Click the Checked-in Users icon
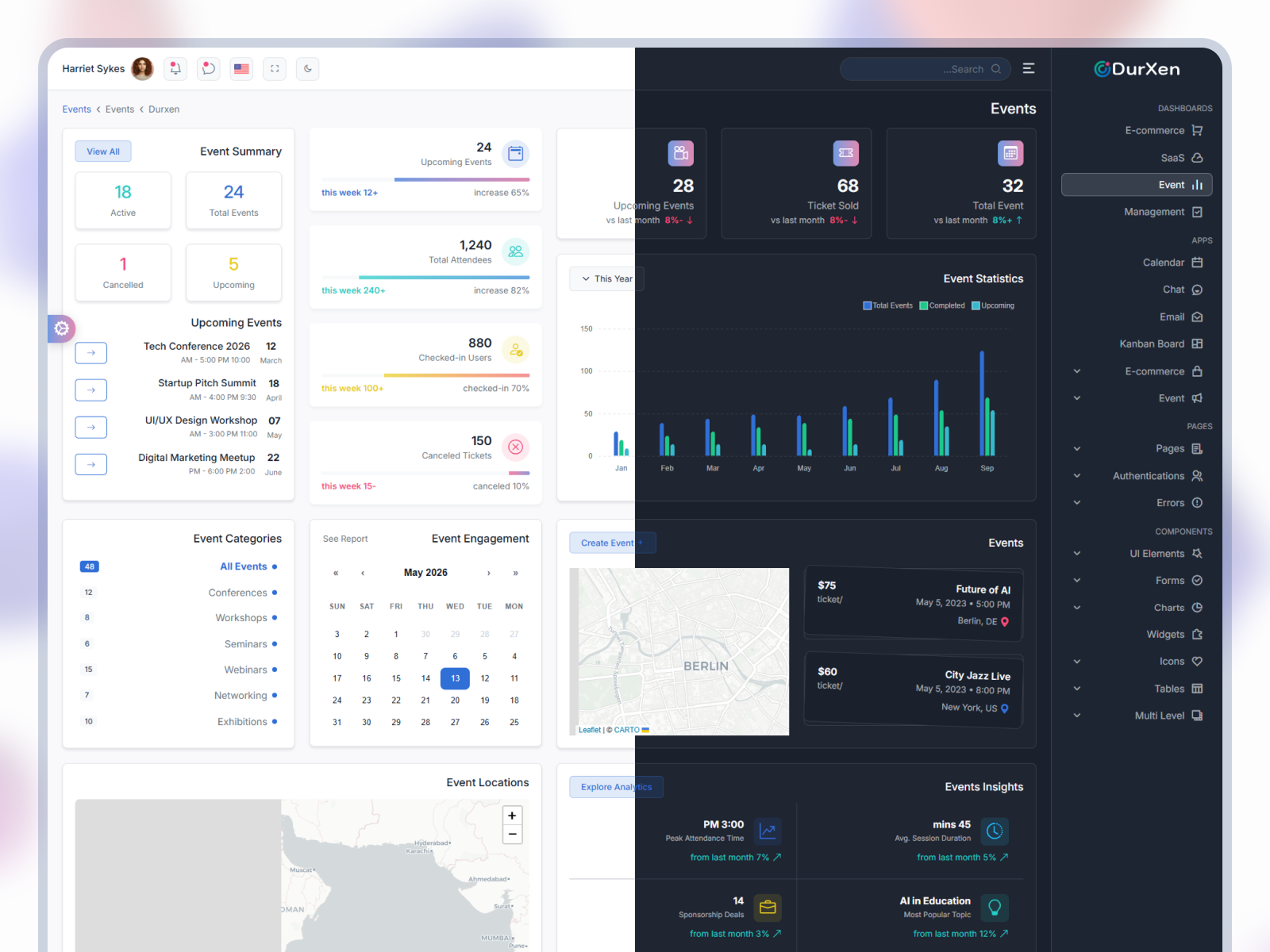The width and height of the screenshot is (1270, 952). click(x=516, y=350)
